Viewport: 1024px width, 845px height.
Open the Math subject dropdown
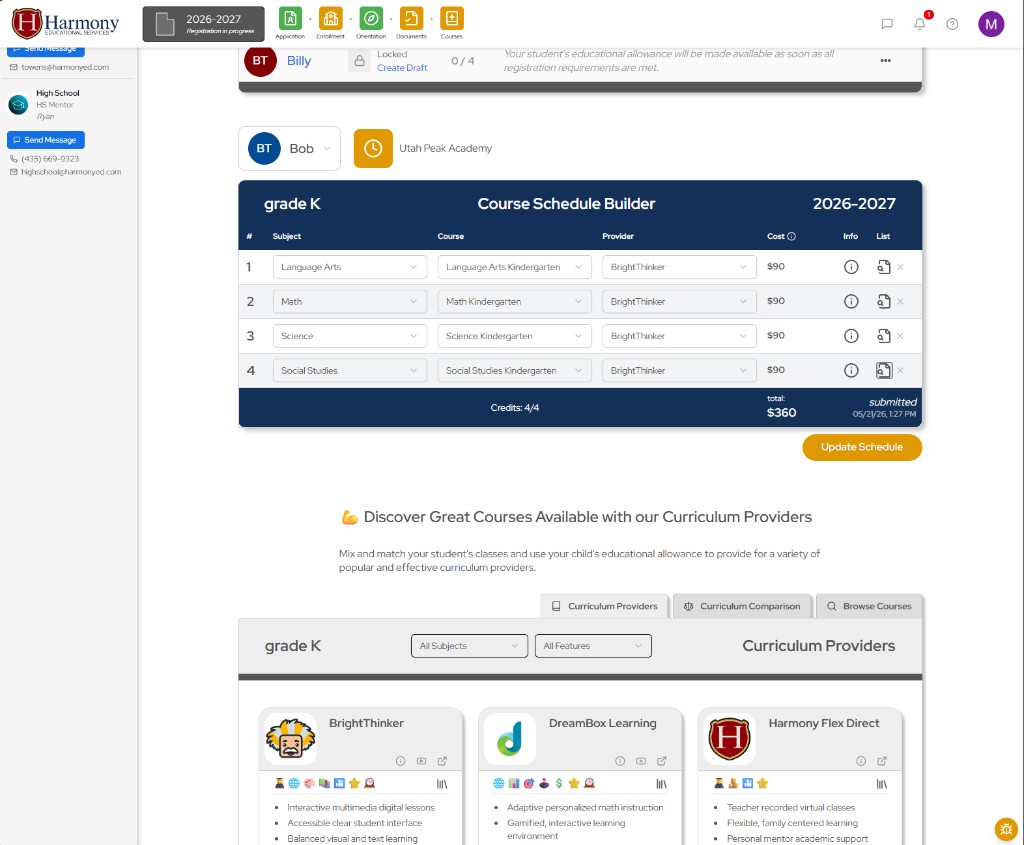click(349, 302)
